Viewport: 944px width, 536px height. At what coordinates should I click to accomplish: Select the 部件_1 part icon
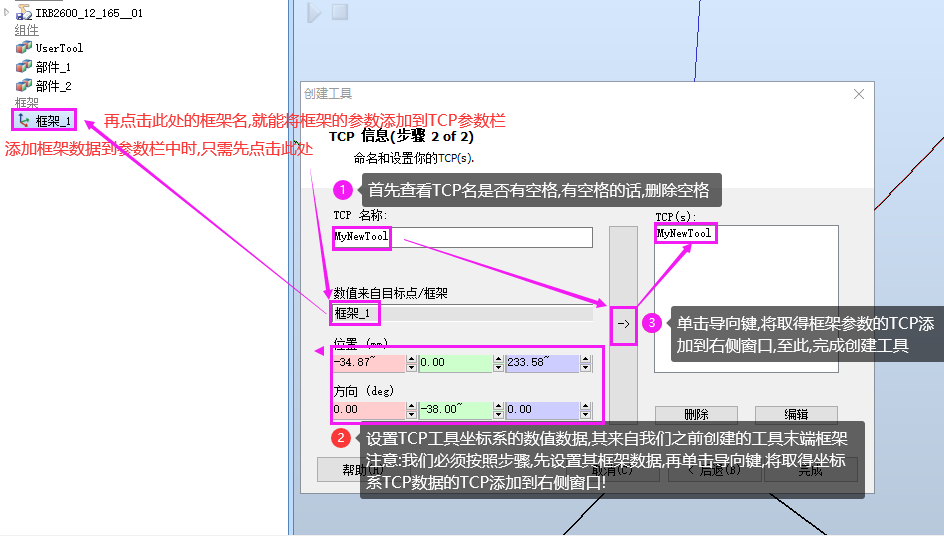23,66
